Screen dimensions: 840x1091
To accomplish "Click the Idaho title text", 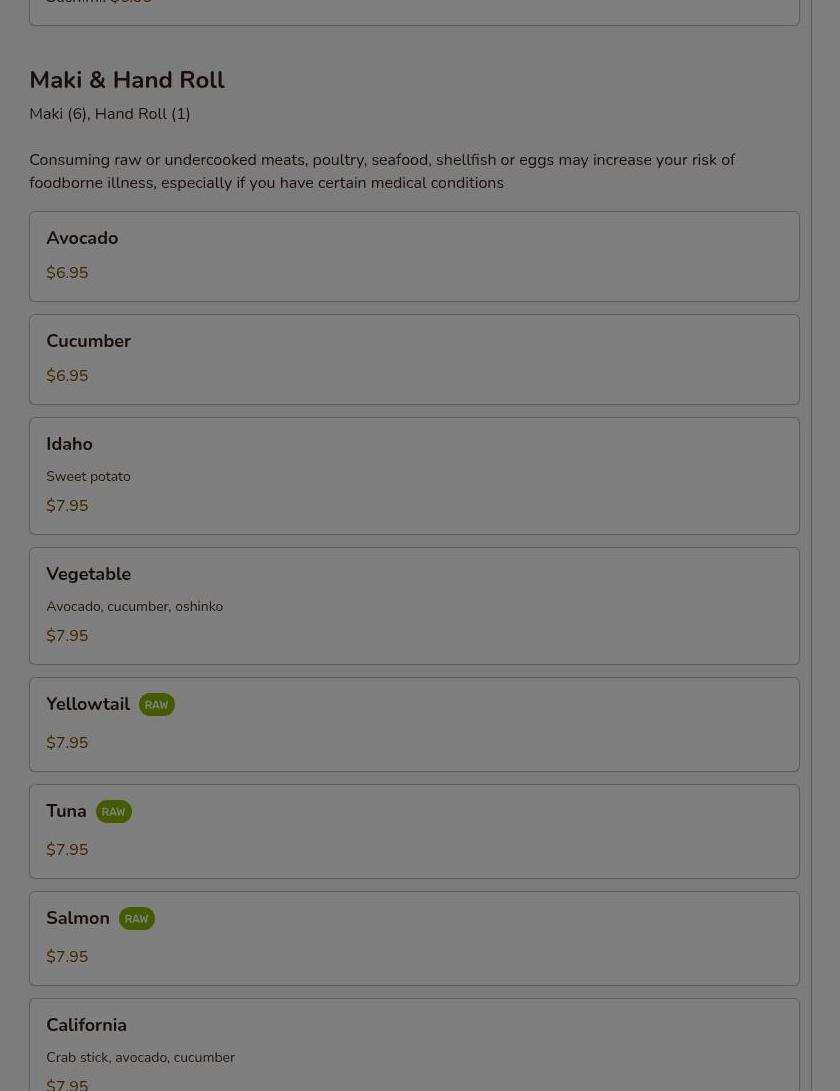I will [x=69, y=444].
